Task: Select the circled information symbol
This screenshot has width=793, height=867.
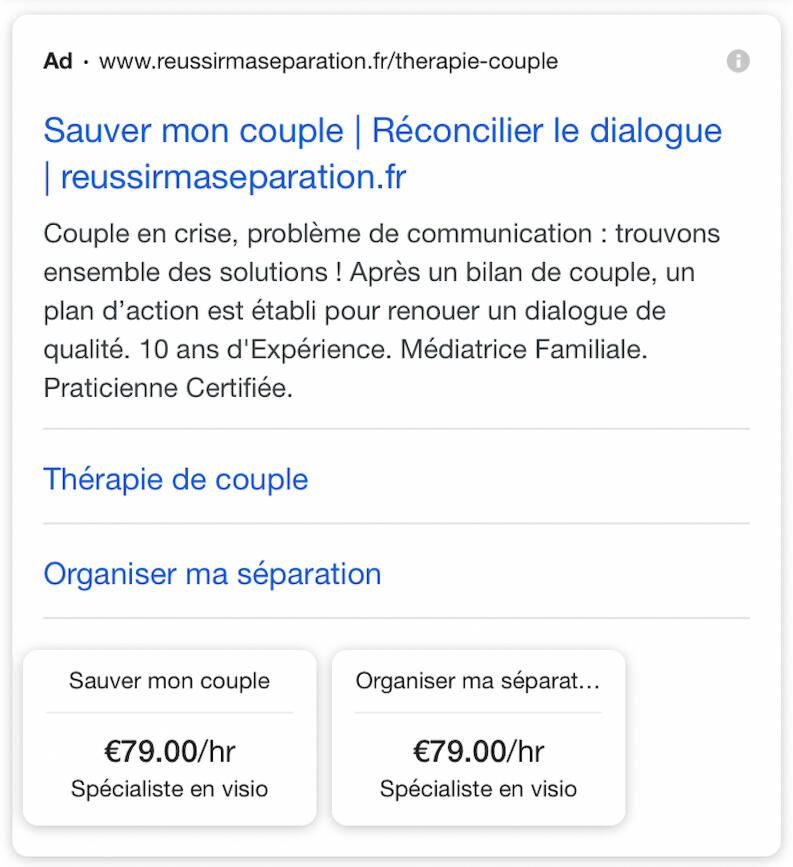Action: (x=738, y=61)
